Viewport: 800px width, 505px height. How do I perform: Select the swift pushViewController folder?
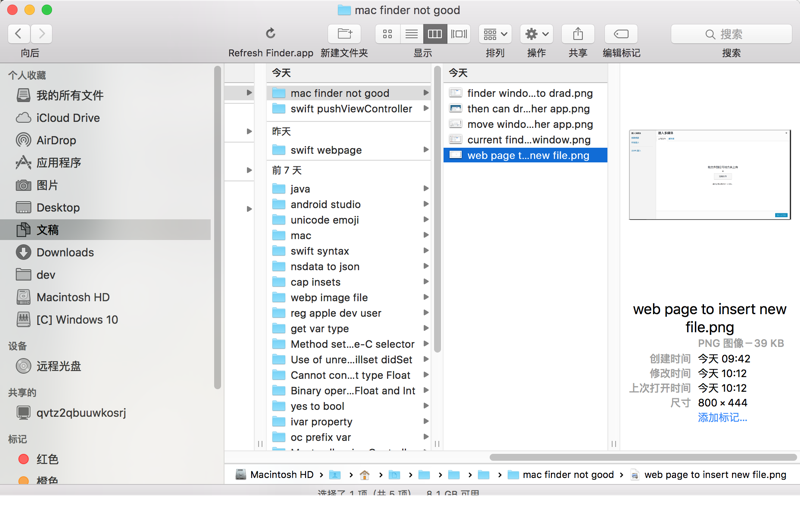click(x=349, y=109)
